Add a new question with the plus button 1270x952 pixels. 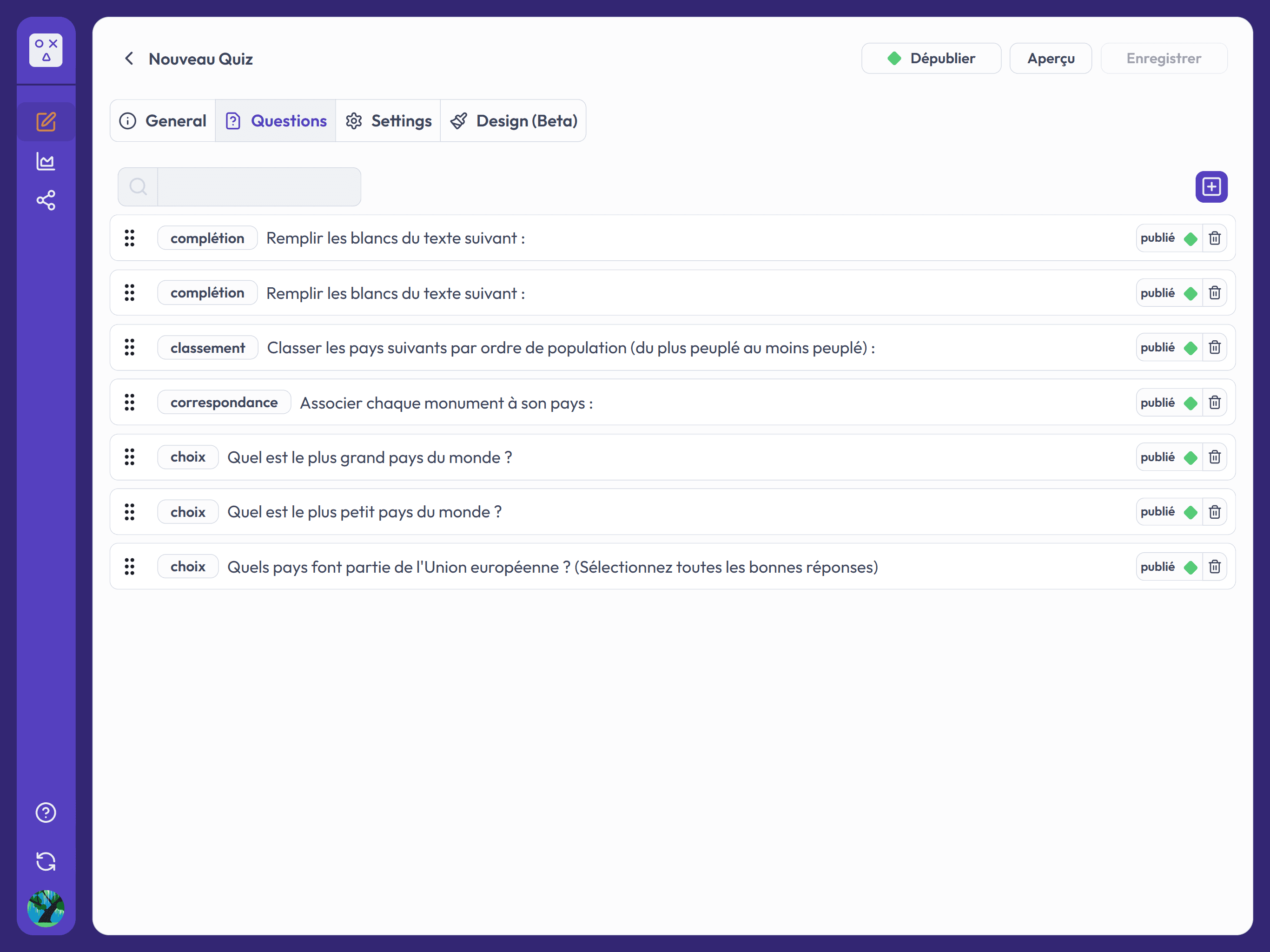pos(1211,186)
